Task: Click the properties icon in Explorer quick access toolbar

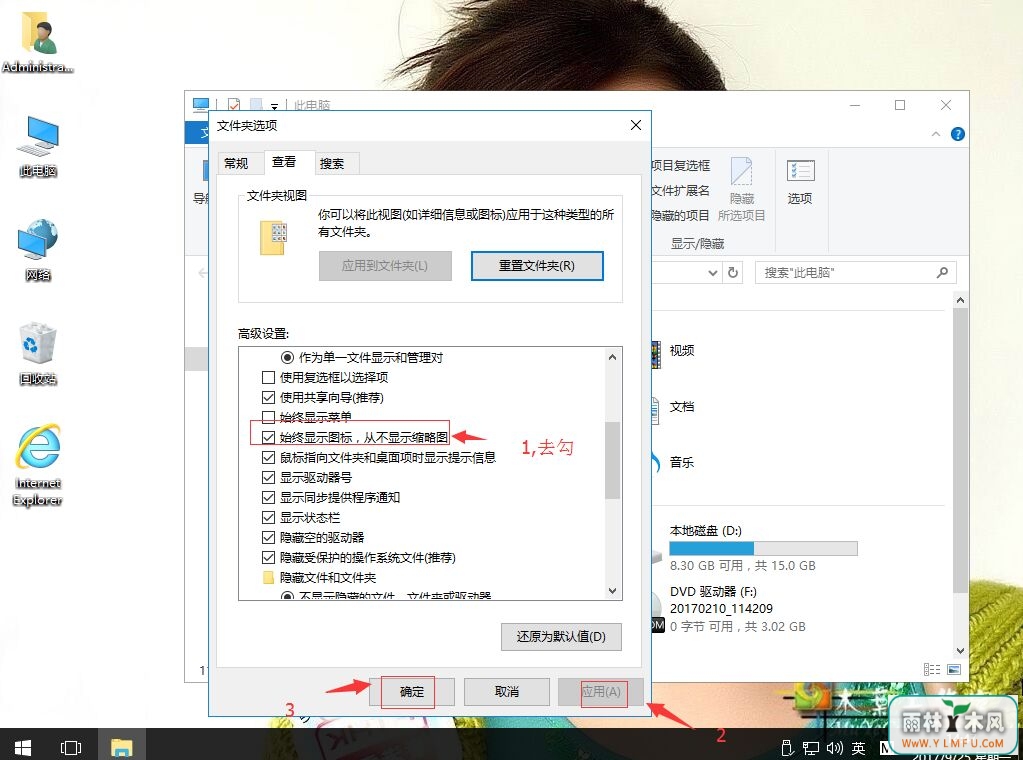Action: tap(234, 105)
